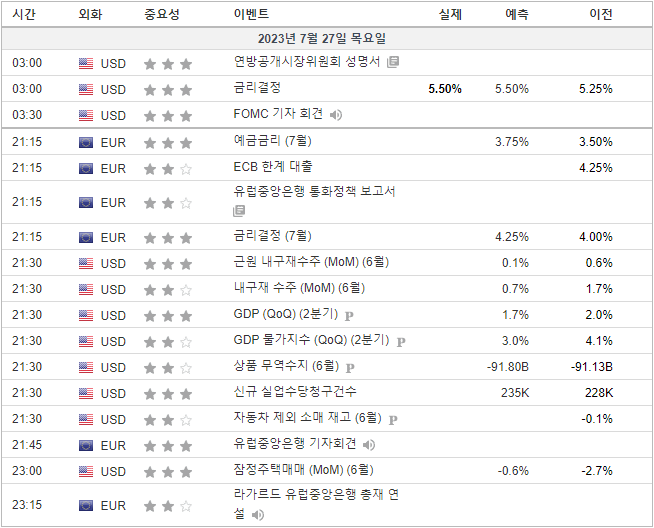654x528 pixels.
Task: Click the importance stars in the 잠정주택매매 row
Action: tap(167, 471)
